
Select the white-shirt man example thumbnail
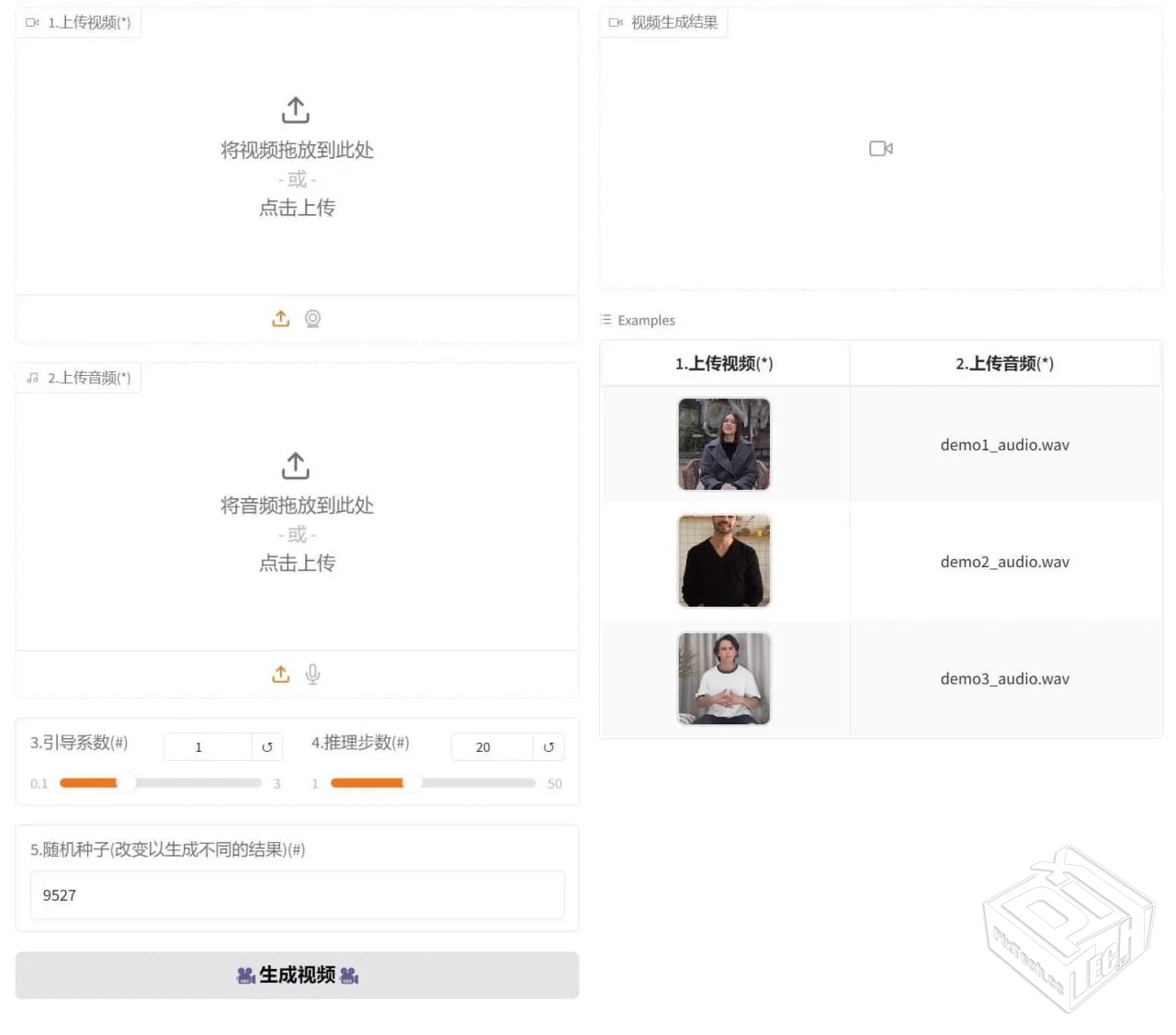click(724, 678)
